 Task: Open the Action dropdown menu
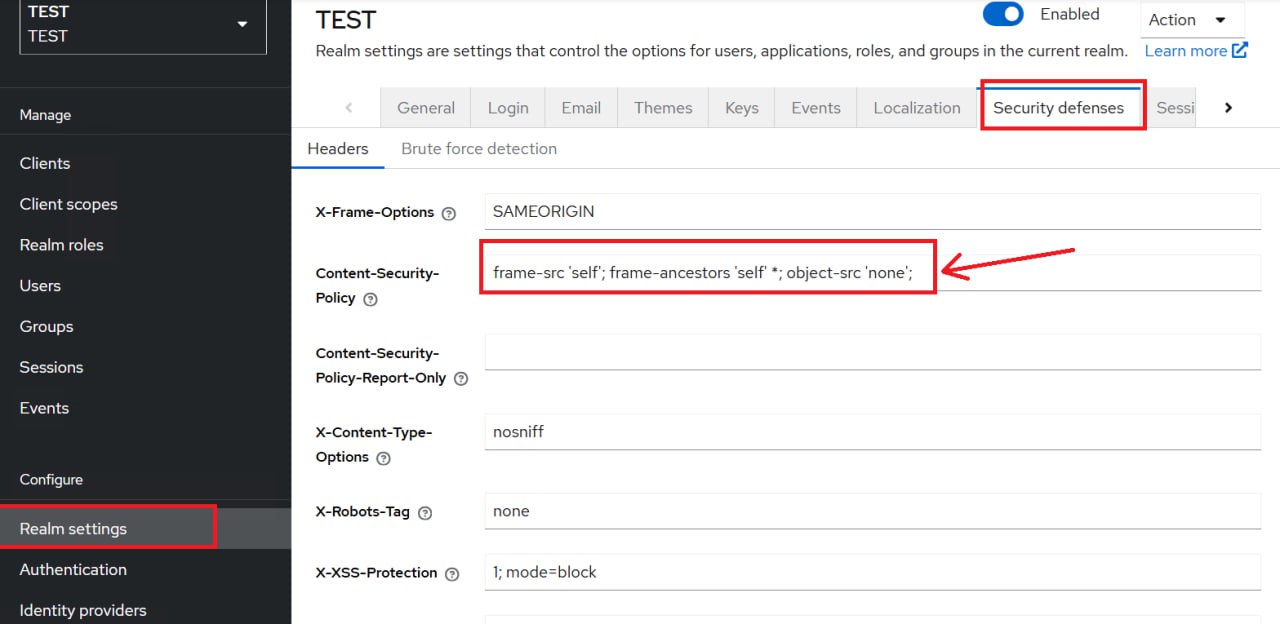(1192, 20)
